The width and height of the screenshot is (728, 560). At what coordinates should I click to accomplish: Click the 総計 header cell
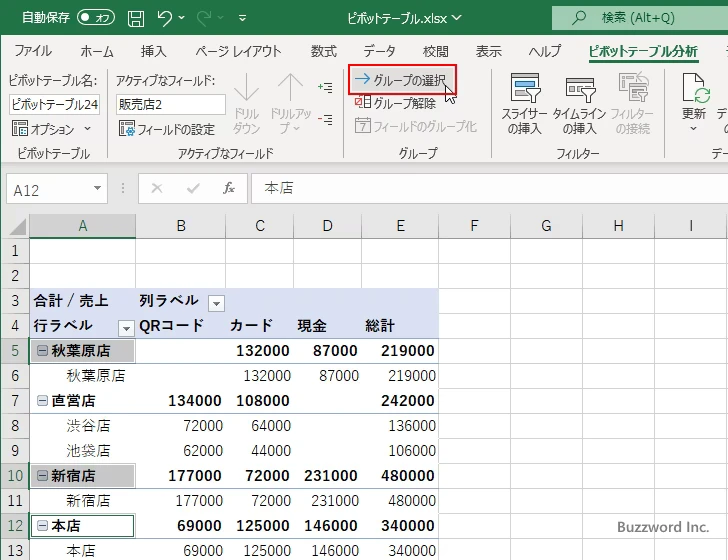tap(400, 326)
